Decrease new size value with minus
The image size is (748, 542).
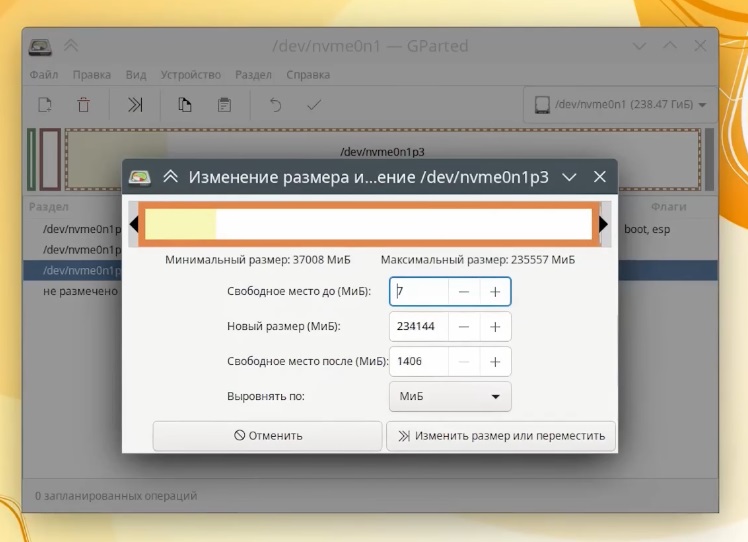click(x=464, y=327)
